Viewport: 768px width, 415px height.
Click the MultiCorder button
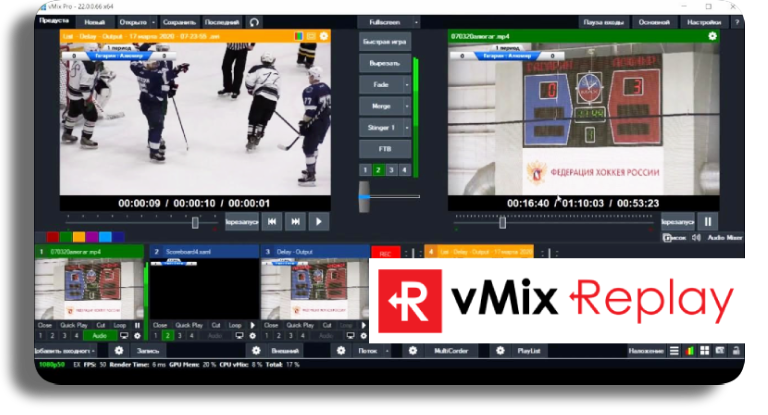point(451,351)
